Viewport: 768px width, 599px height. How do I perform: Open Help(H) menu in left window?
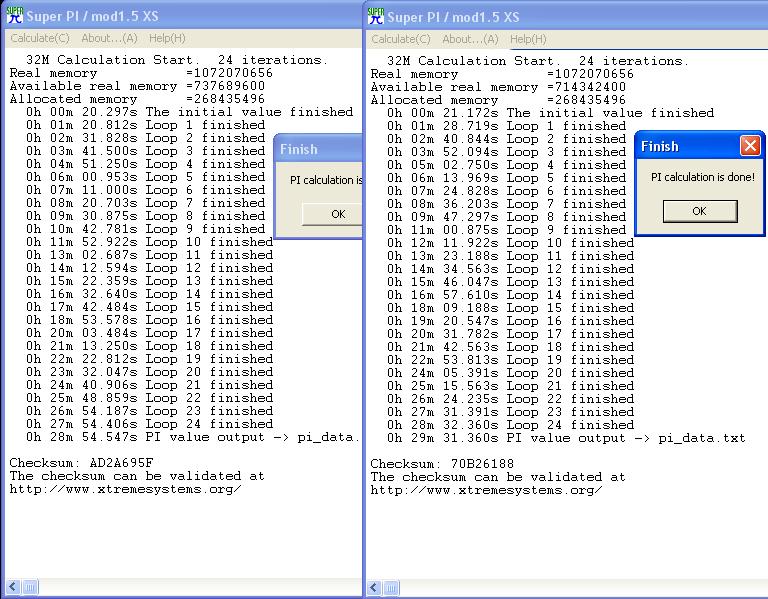point(167,38)
